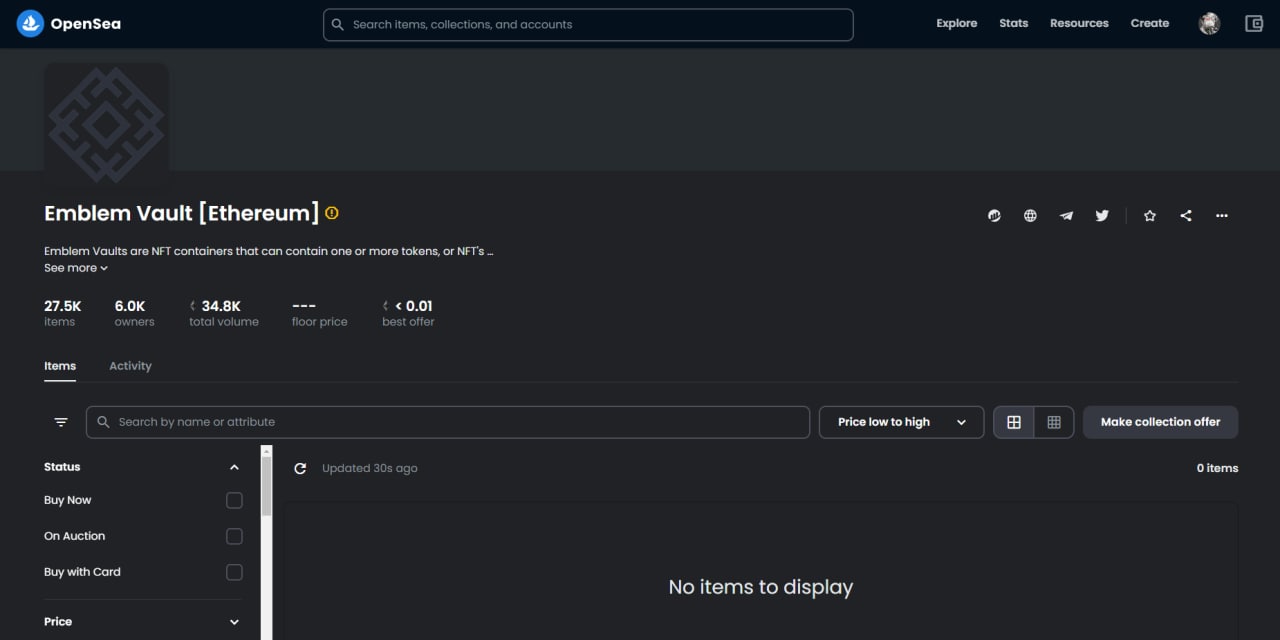Click the 27.5K items stat
This screenshot has width=1280, height=640.
point(62,313)
